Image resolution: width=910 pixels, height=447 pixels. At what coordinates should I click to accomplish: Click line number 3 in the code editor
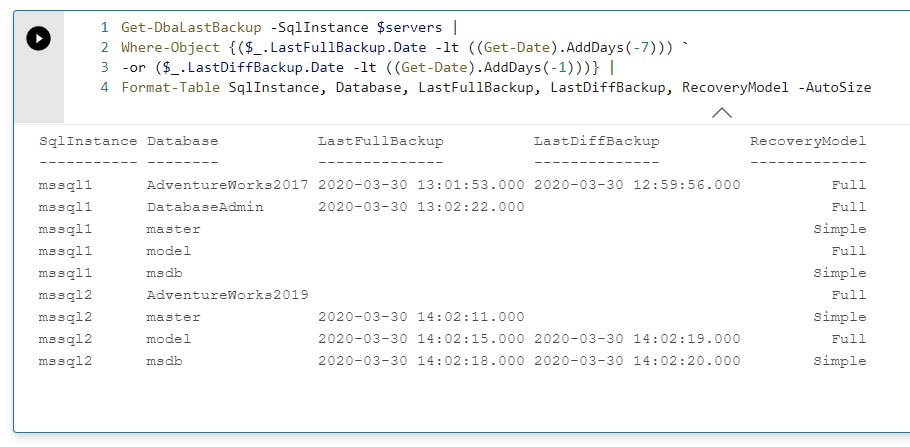coord(104,67)
